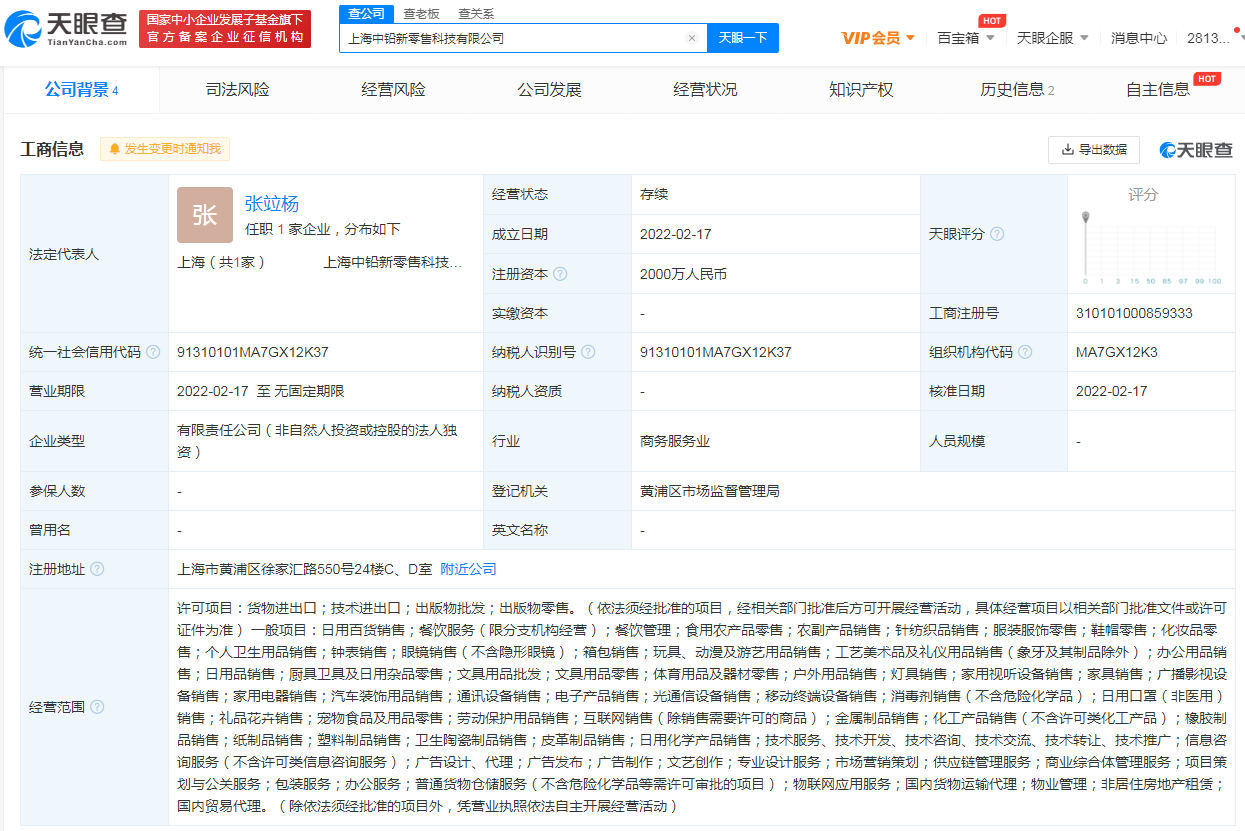Open the 司法风险 tab
Viewport: 1245px width, 831px height.
(237, 90)
